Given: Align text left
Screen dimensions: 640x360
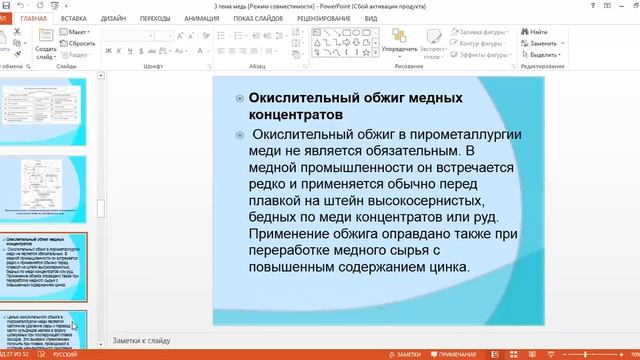Looking at the screenshot, I should click(221, 51).
